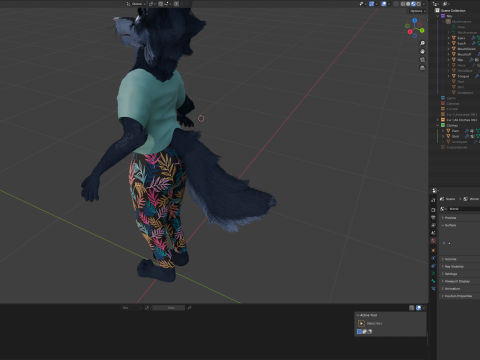
Task: Click the green Clothes collection icon
Action: (443, 125)
